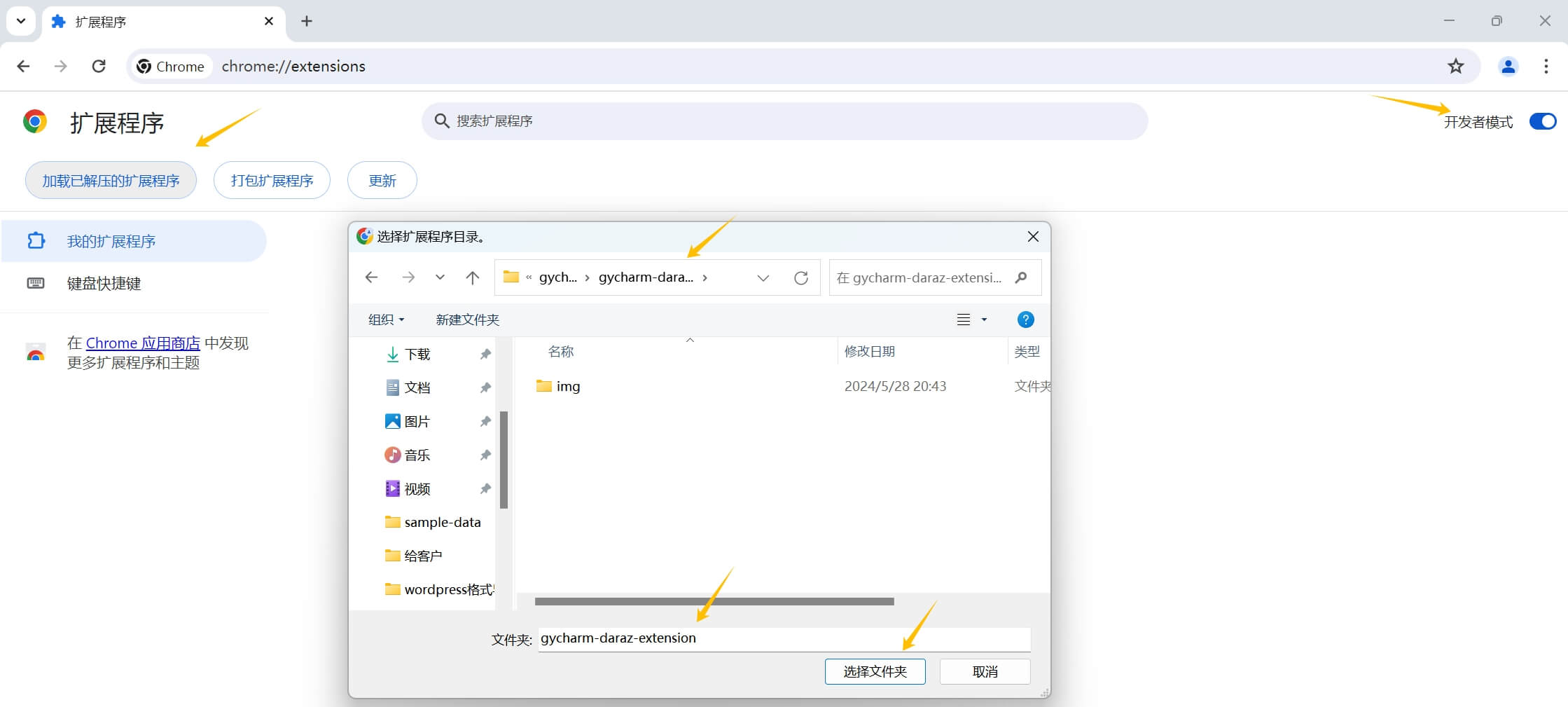This screenshot has height=707, width=1568.
Task: Click the search magnifier icon in the dialog
Action: coord(1021,277)
